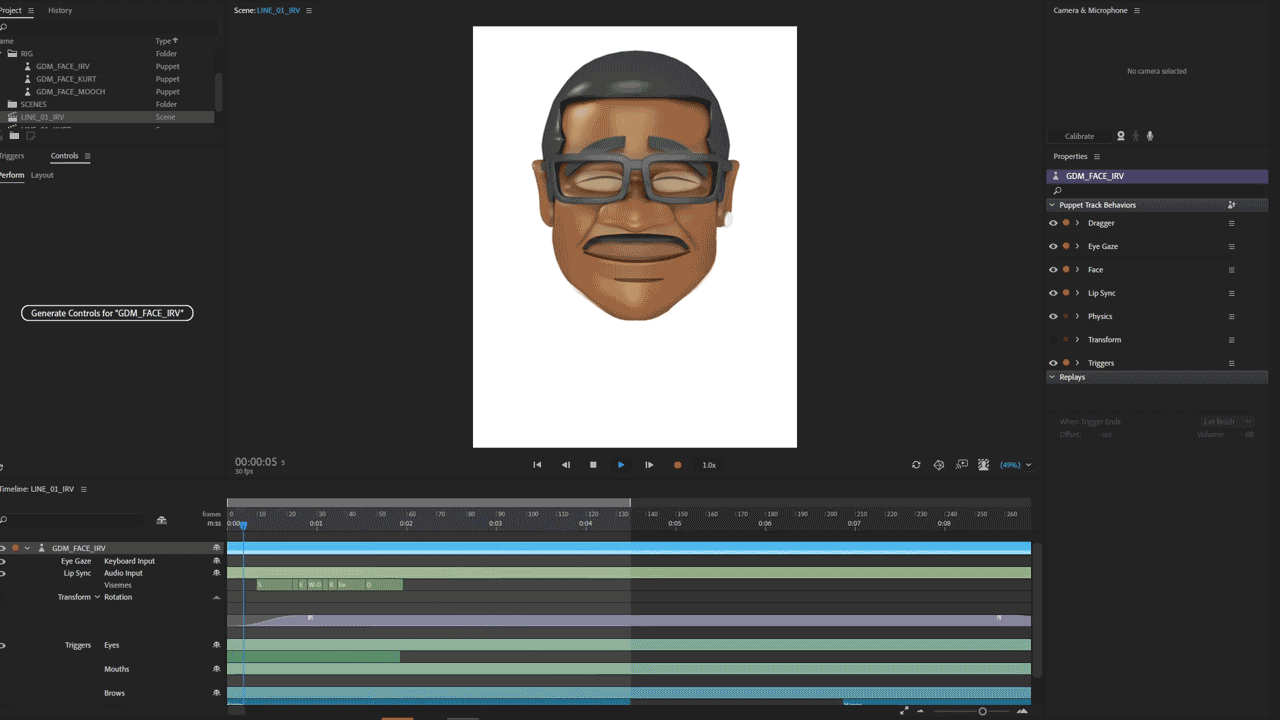1280x720 pixels.
Task: Step back one frame
Action: 565,465
